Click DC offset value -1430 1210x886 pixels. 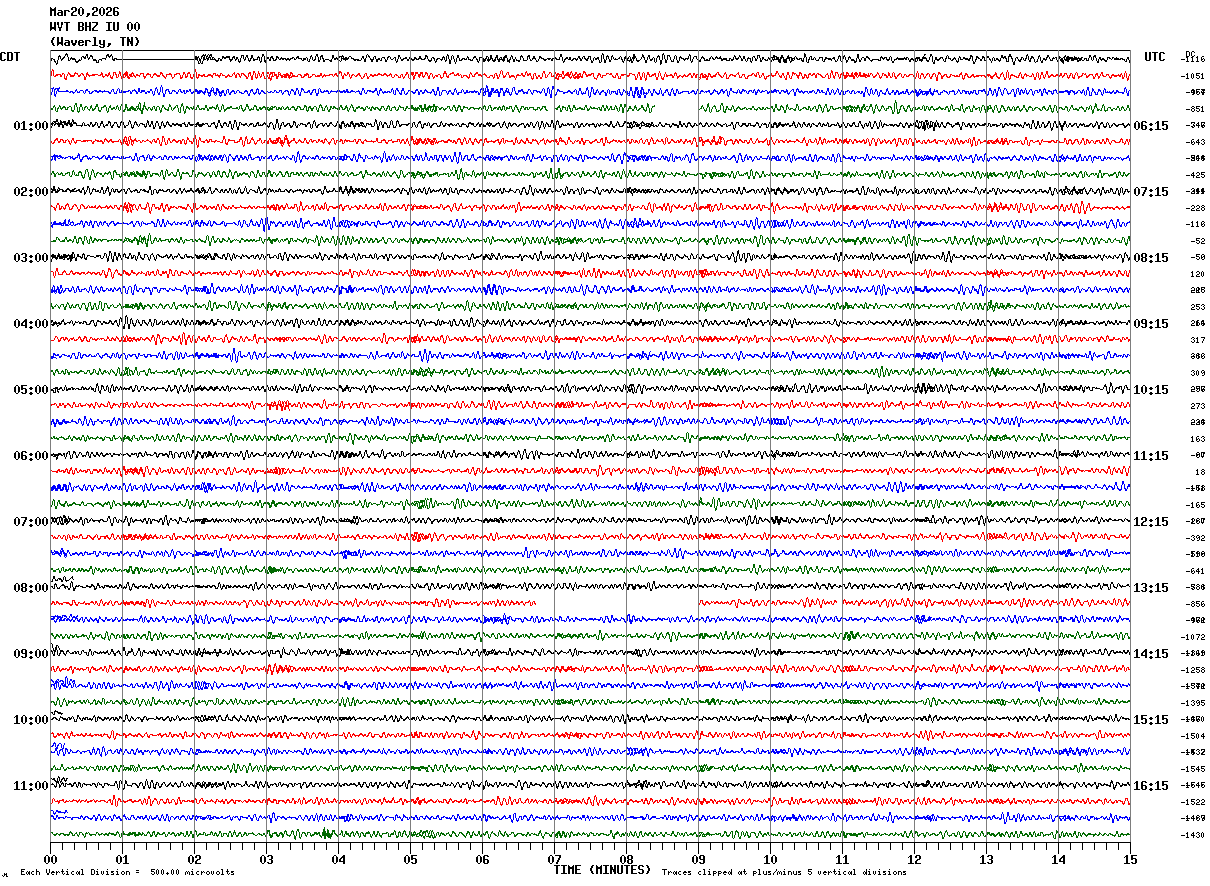(1193, 835)
